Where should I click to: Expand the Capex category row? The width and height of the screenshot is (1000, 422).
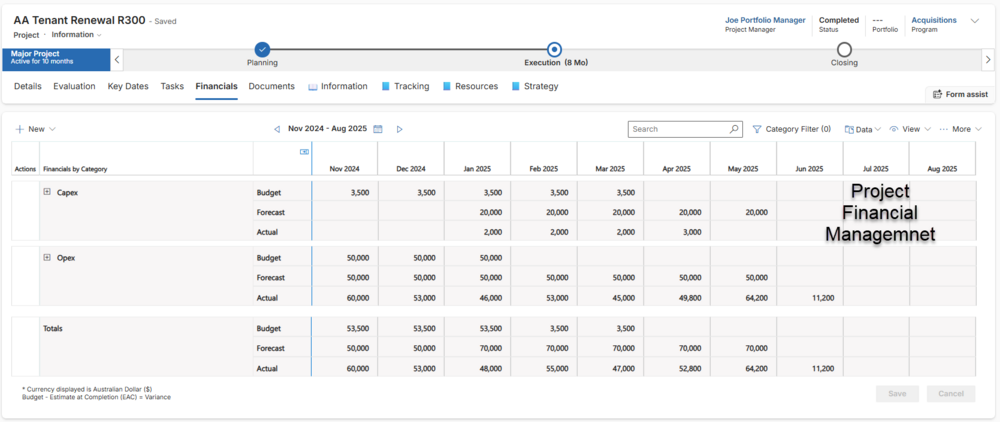pos(47,192)
